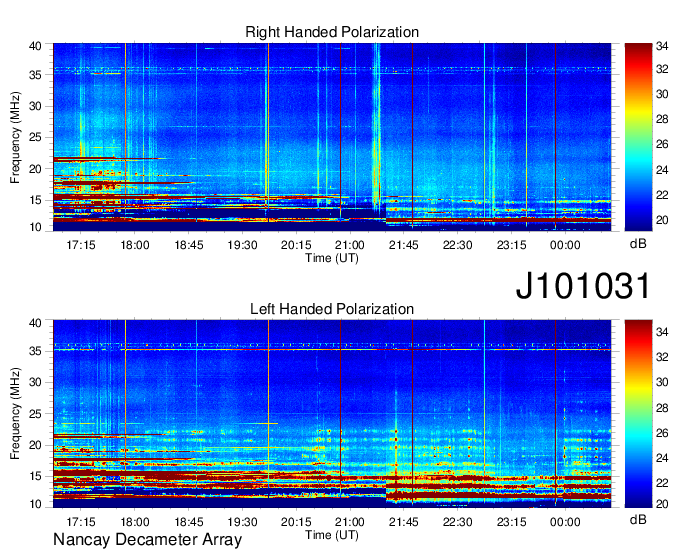Click the 15 MHz frequency tick on the right-handed plot
The height and width of the screenshot is (552, 680).
click(35, 200)
